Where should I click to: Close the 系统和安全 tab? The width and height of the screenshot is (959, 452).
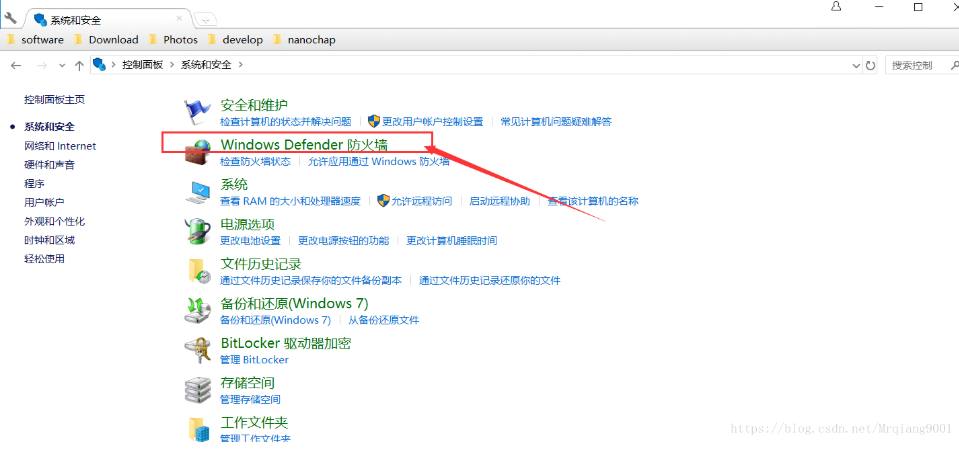(179, 19)
